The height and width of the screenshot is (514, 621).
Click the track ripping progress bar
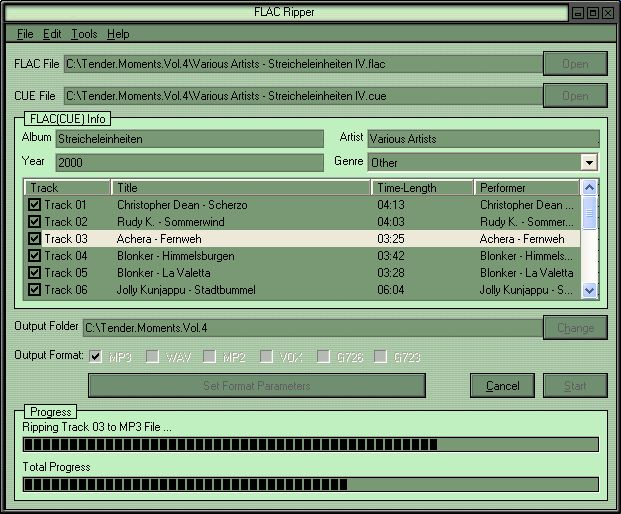coord(310,445)
